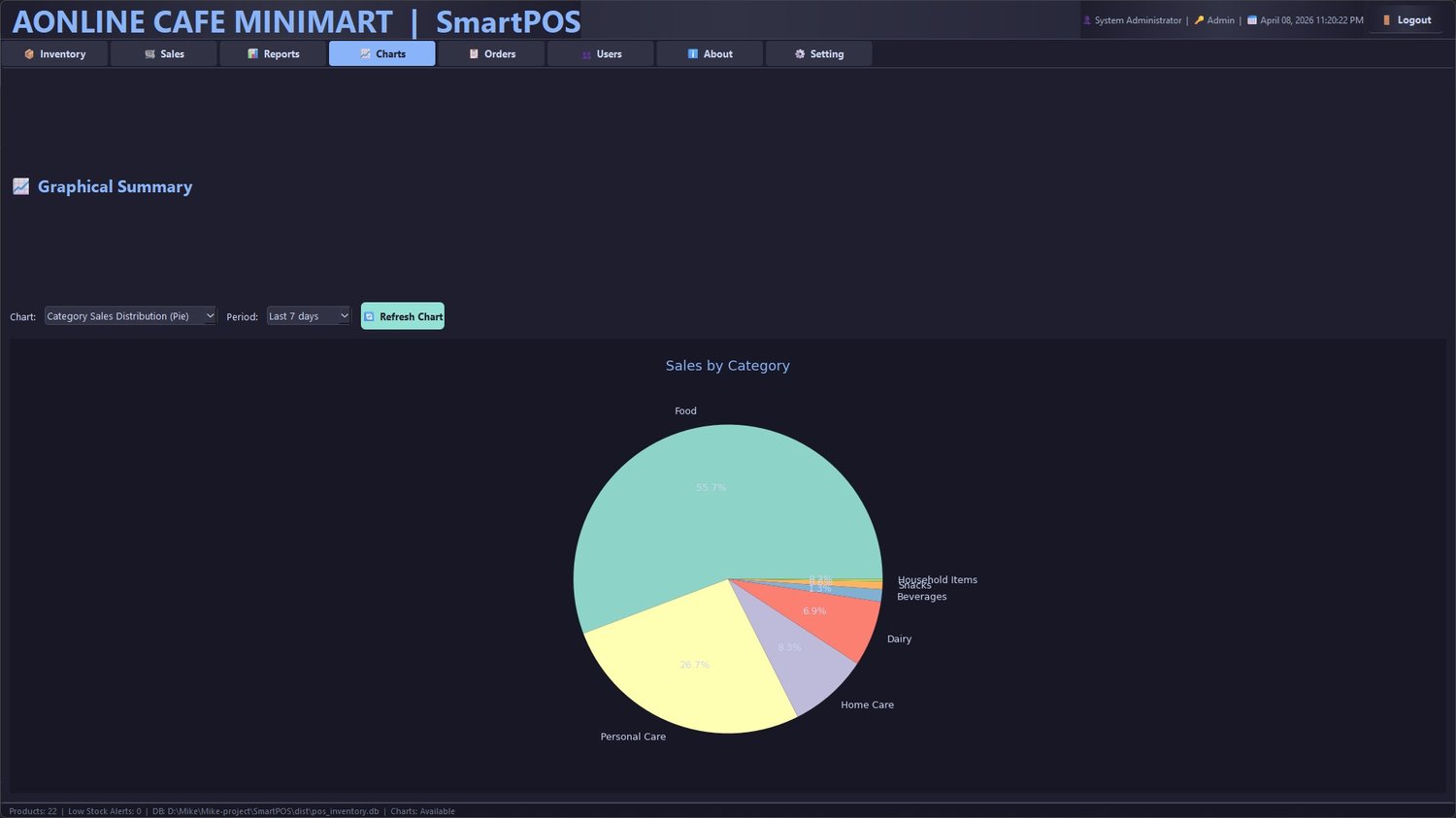Click the System Administrator user name
This screenshot has height=818, width=1456.
pyautogui.click(x=1139, y=20)
